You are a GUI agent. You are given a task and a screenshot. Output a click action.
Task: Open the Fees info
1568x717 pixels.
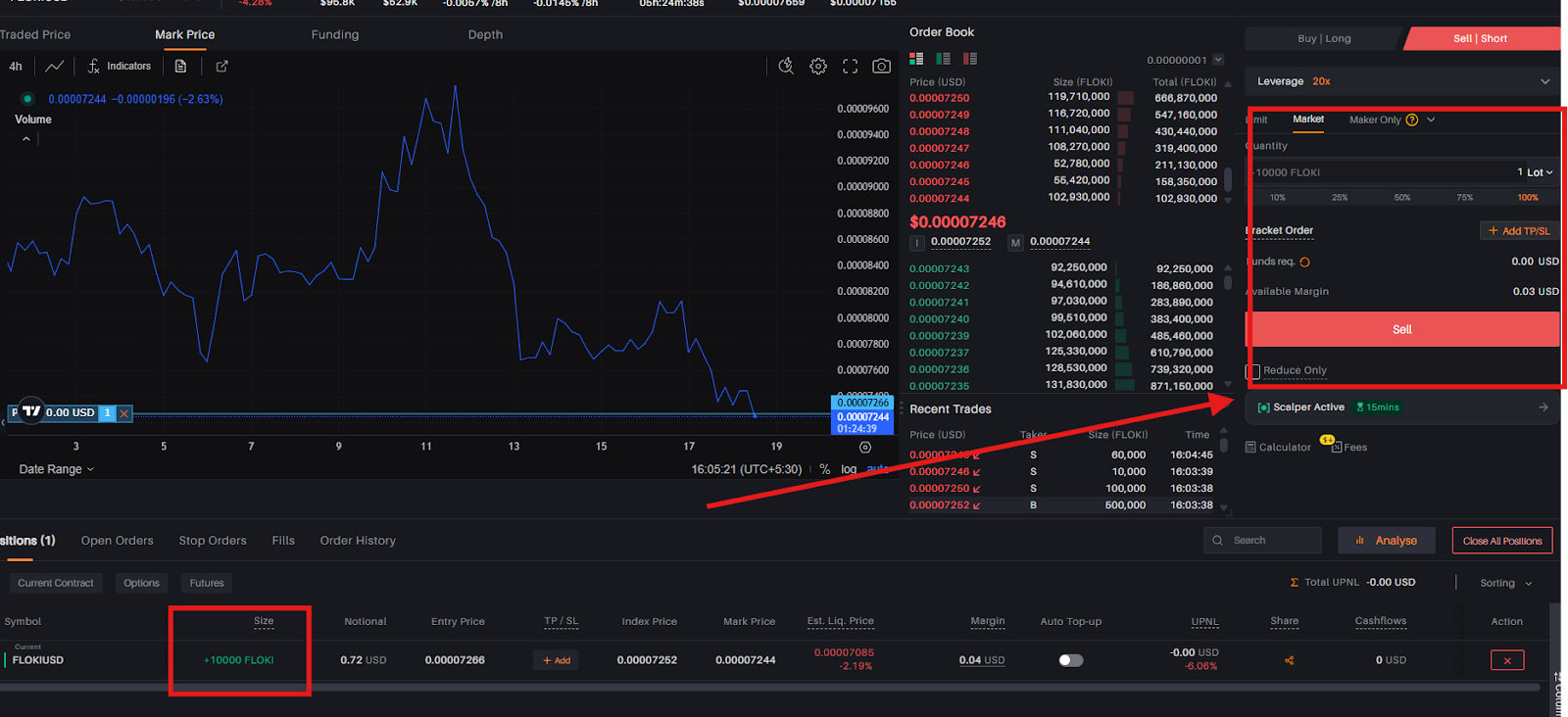[1348, 447]
